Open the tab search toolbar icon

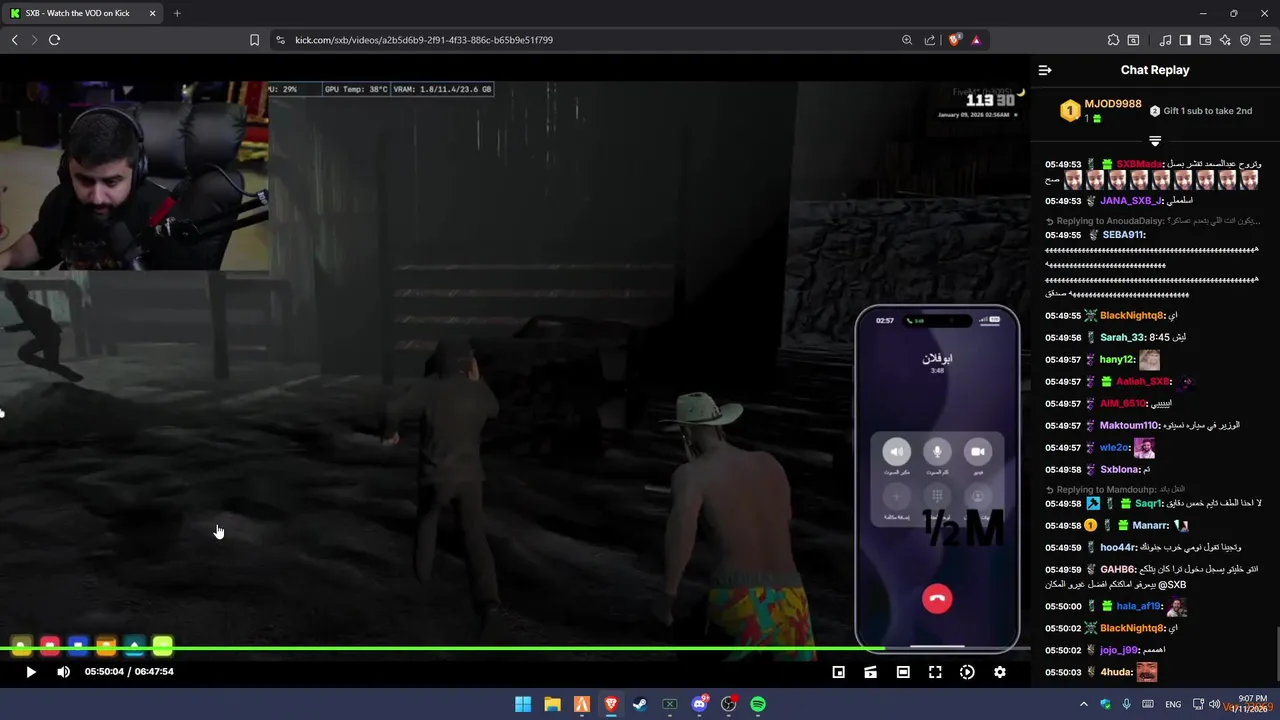coord(1133,40)
